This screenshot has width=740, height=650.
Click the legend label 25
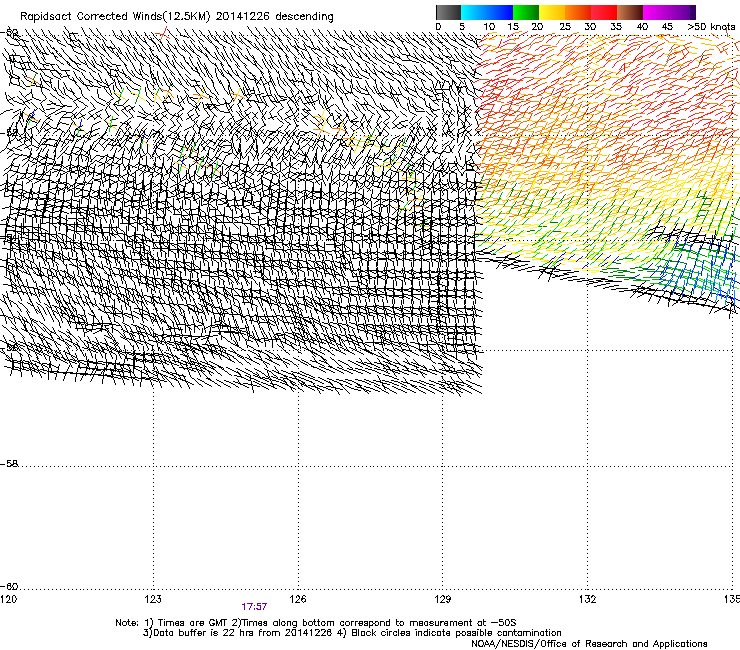point(565,27)
